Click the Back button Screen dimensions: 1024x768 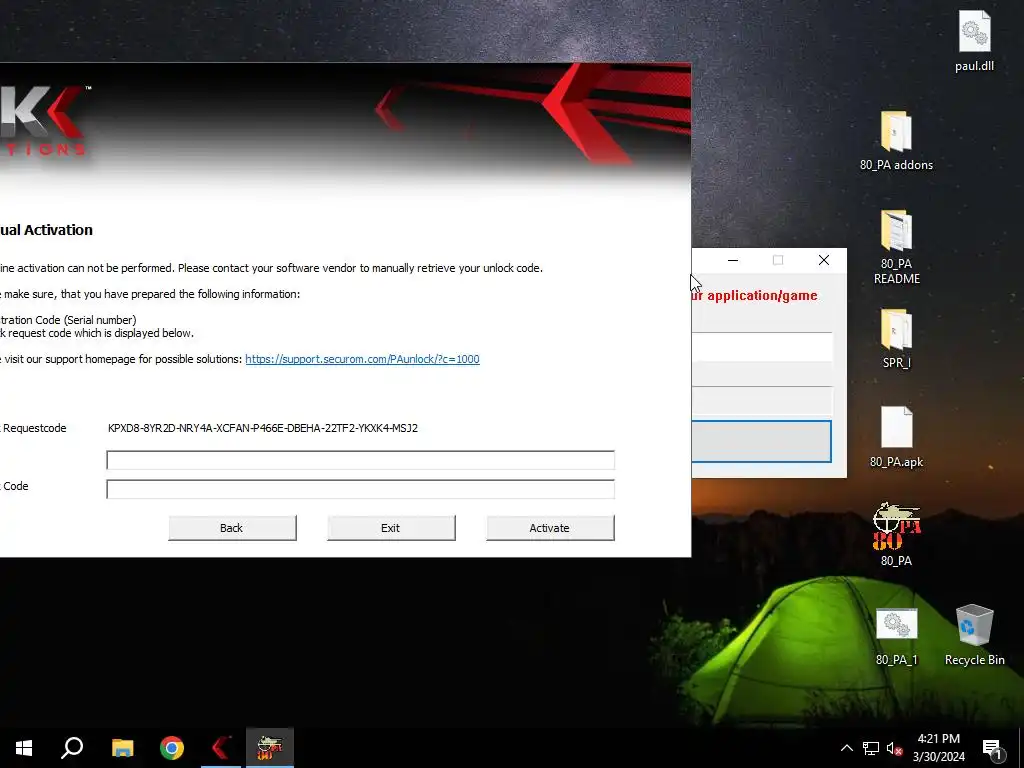[x=232, y=528]
